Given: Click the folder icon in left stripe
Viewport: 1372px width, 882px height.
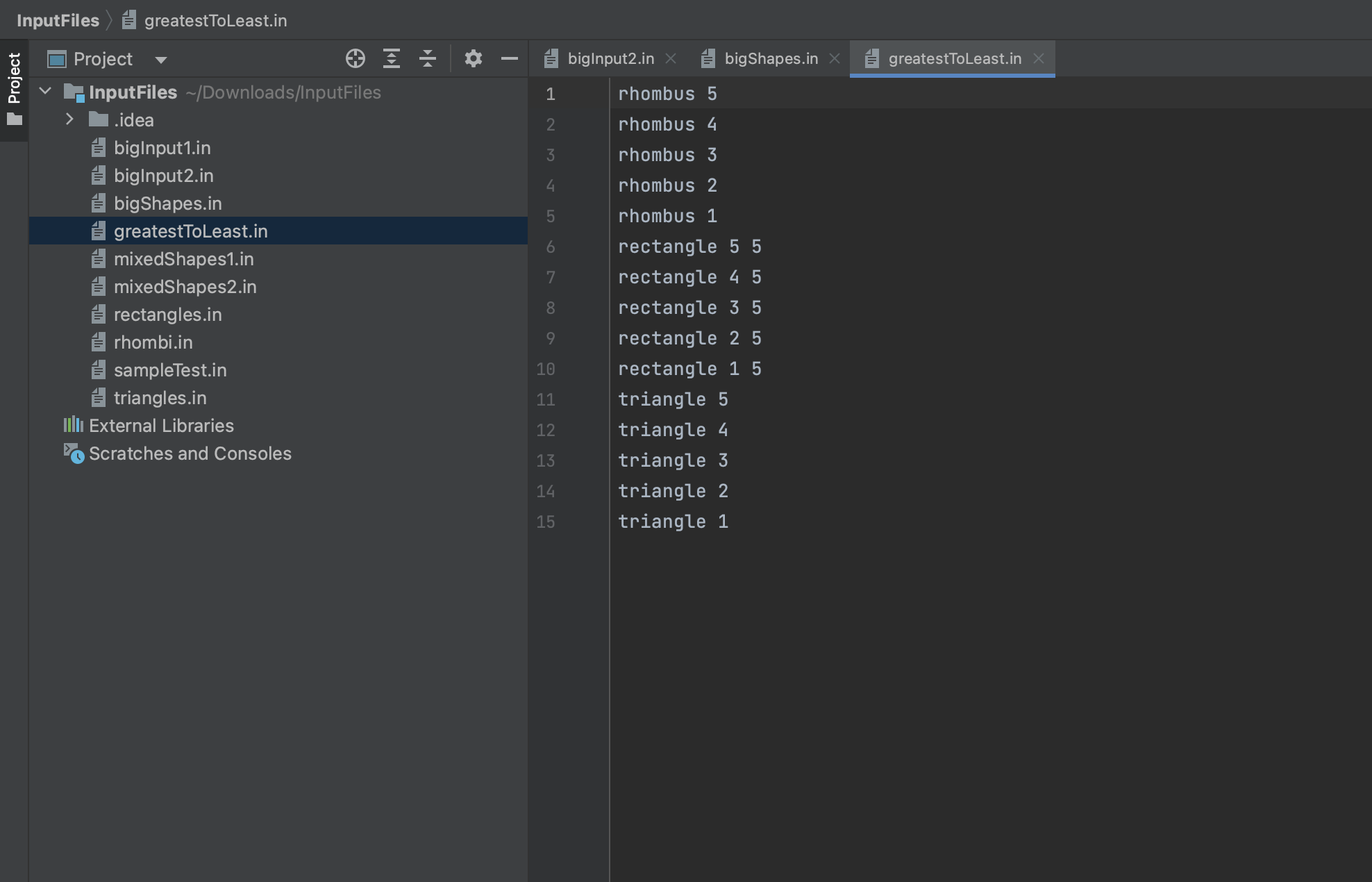Looking at the screenshot, I should pyautogui.click(x=14, y=119).
